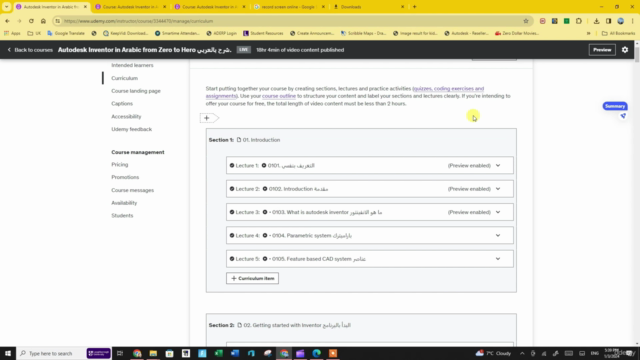Open Availability in the sidebar

(x=124, y=203)
